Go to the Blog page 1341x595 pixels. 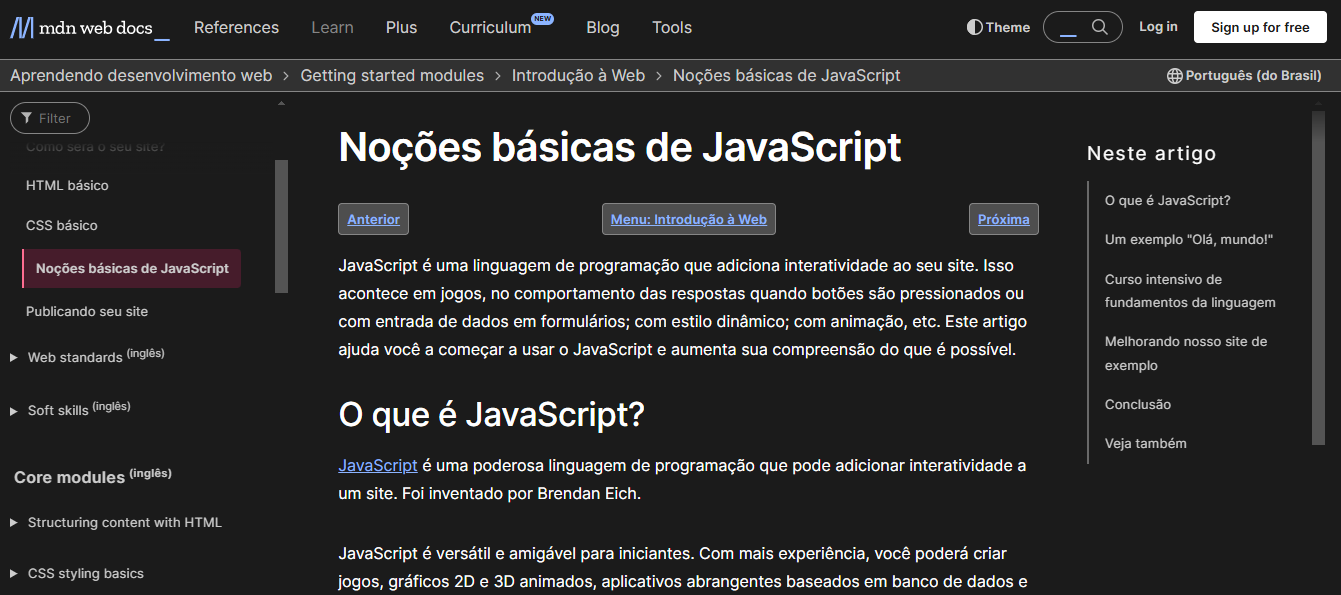[602, 28]
